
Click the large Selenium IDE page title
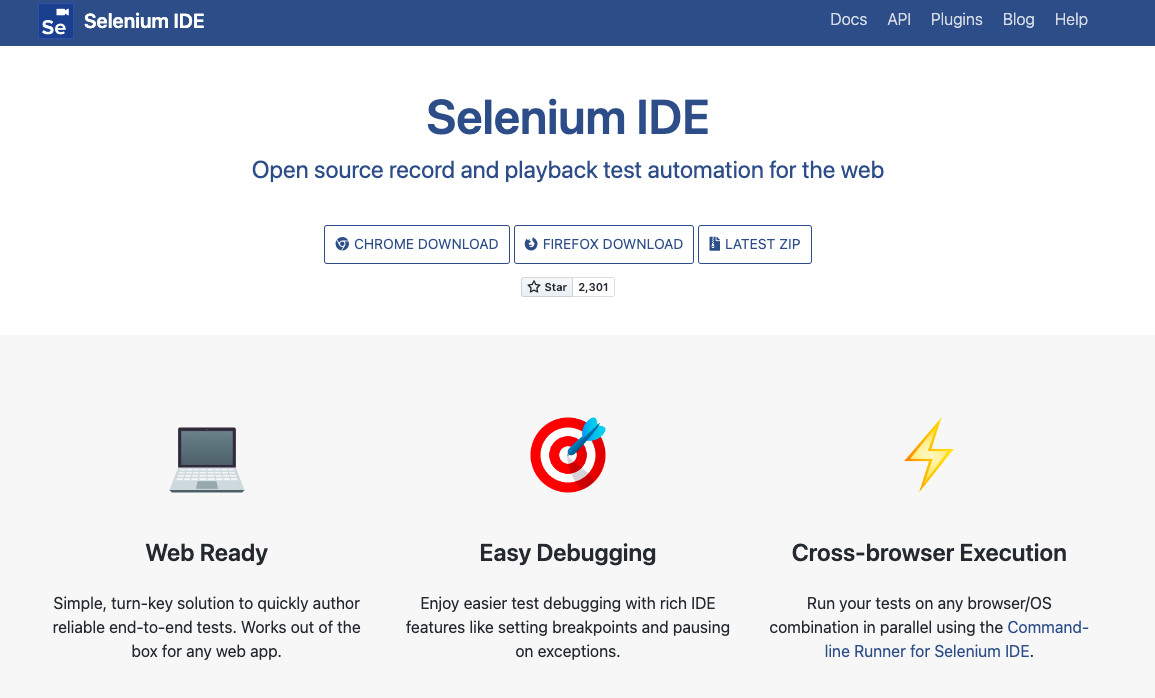[x=568, y=118]
